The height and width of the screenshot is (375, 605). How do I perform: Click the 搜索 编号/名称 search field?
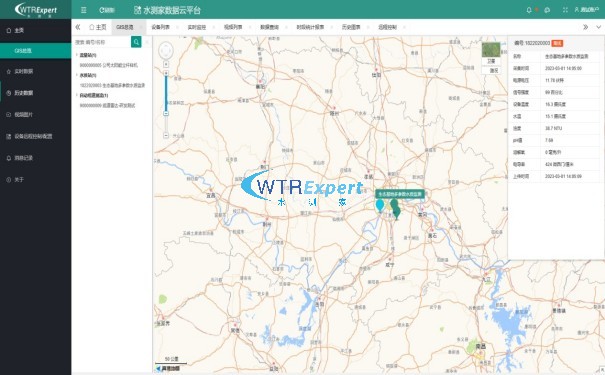(102, 42)
